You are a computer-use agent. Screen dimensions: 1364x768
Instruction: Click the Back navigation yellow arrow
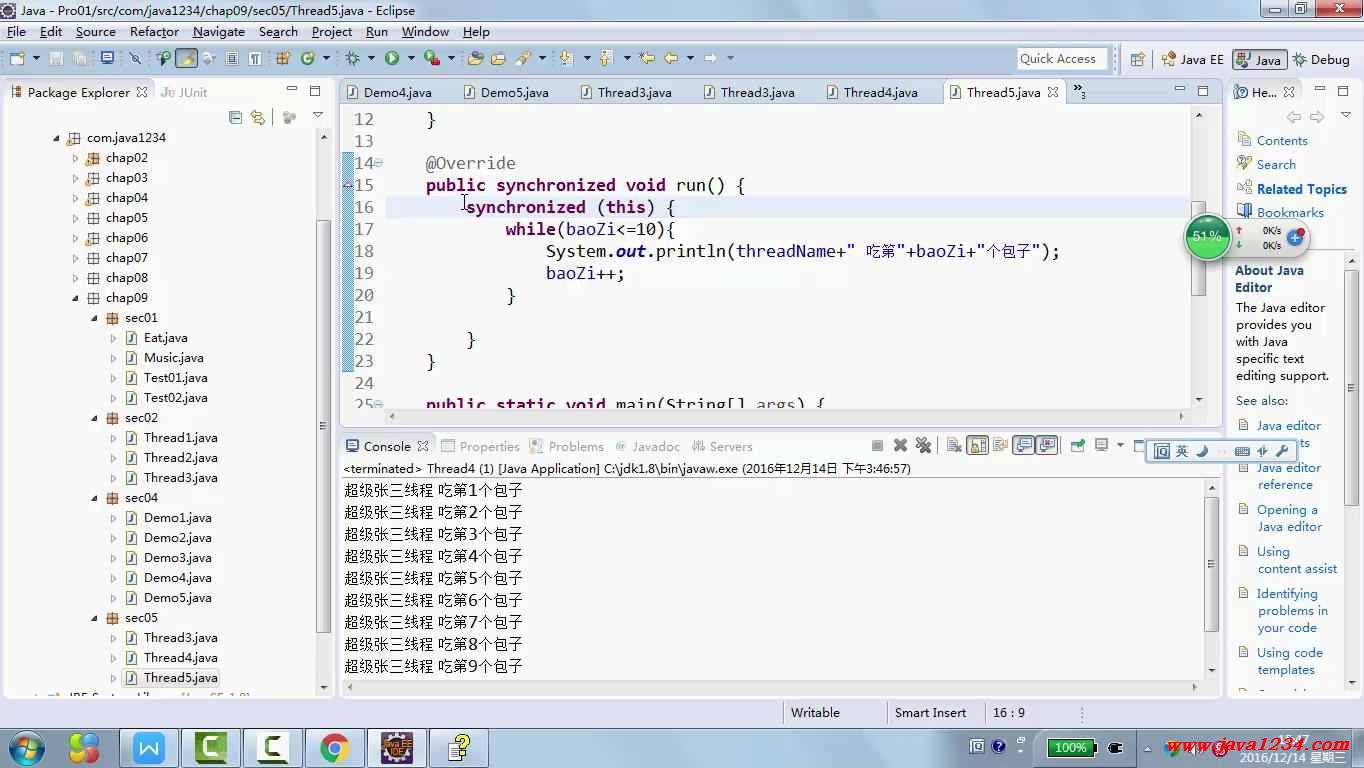671,59
